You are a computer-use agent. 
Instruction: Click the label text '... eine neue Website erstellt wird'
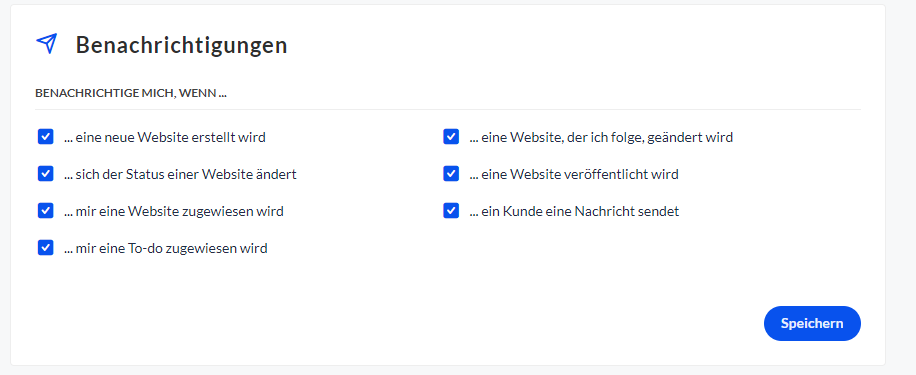[x=165, y=138]
